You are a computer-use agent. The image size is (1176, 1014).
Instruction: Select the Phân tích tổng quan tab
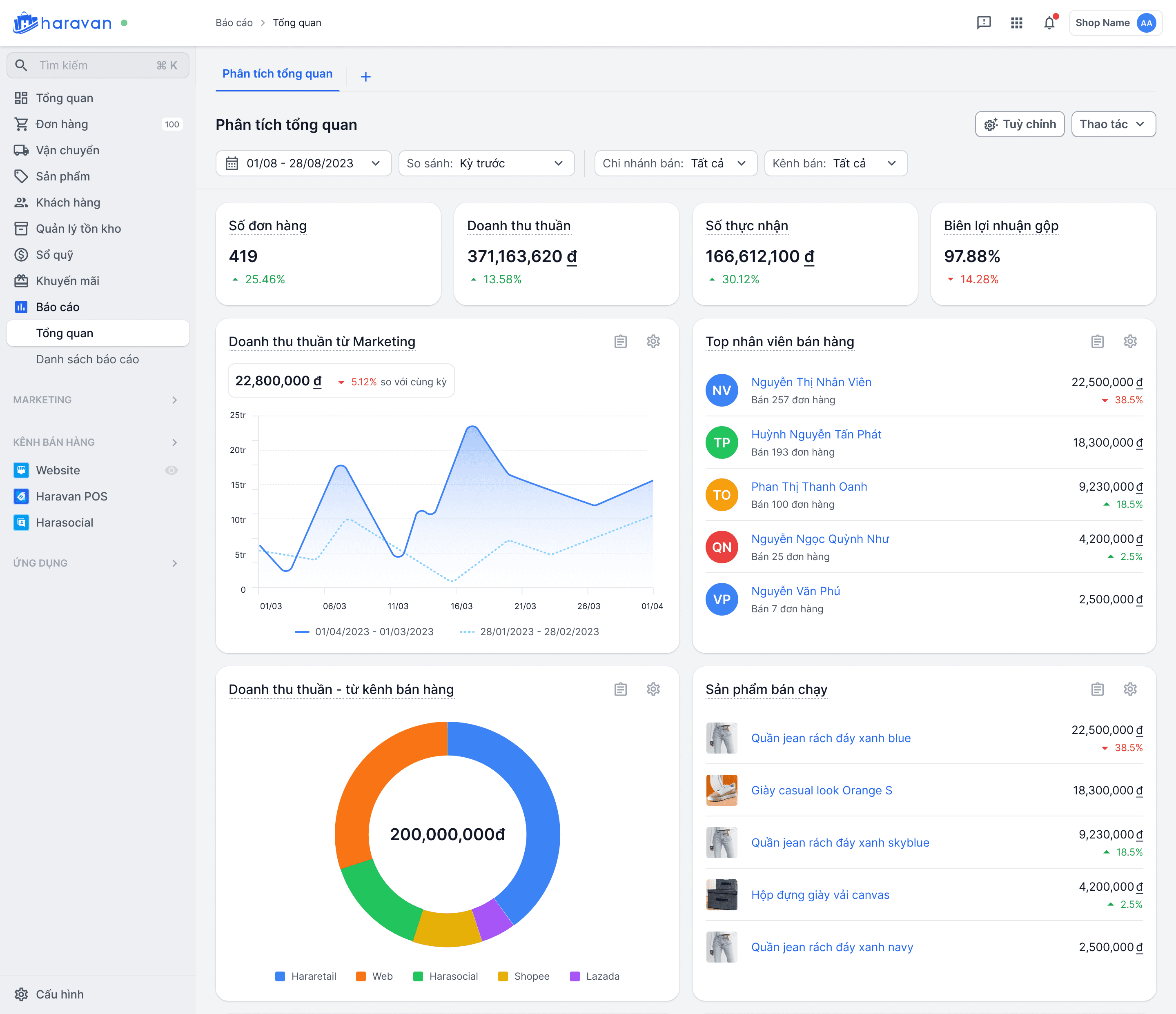[x=278, y=74]
